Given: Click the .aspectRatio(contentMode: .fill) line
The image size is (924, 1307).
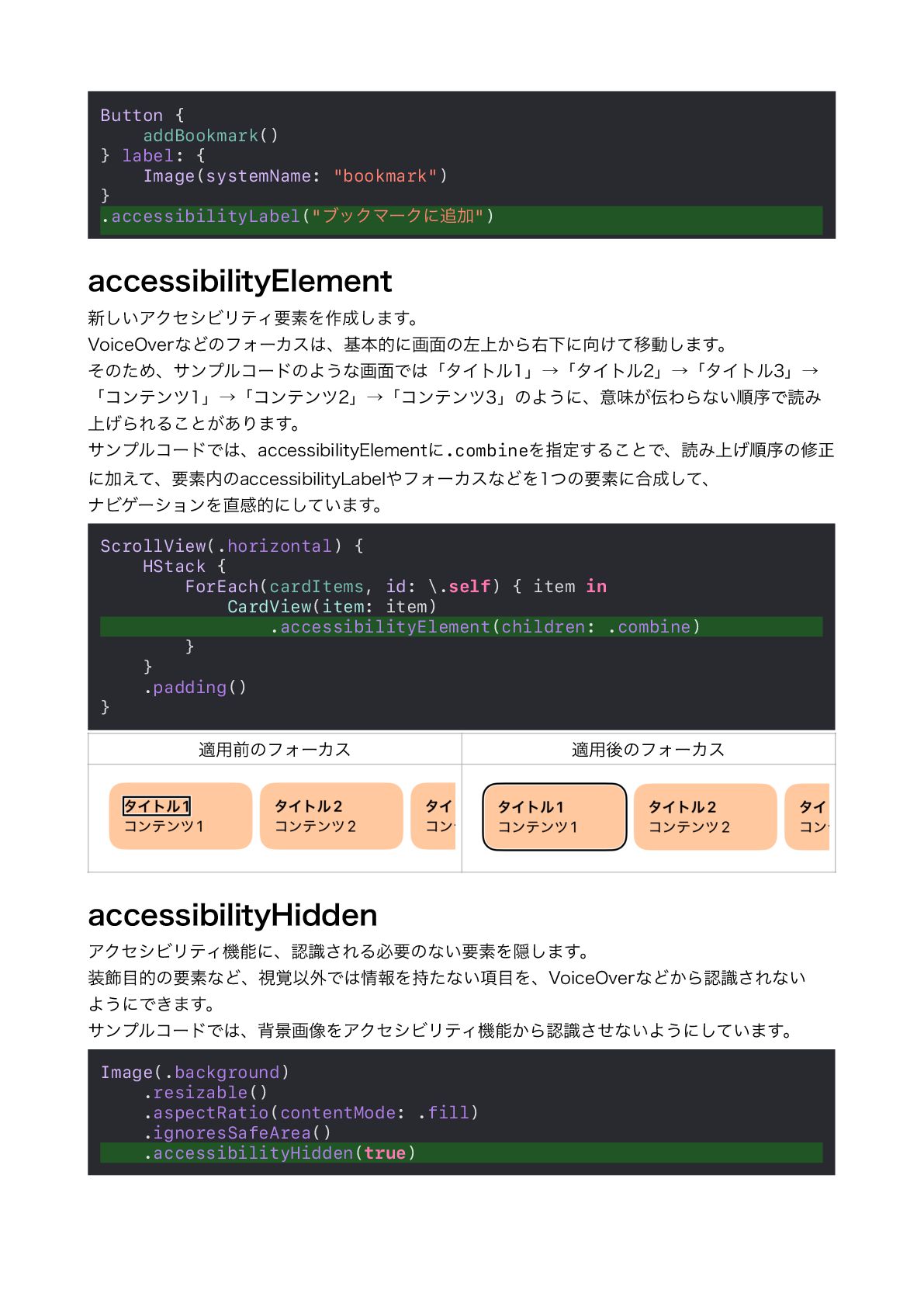Looking at the screenshot, I should pyautogui.click(x=311, y=1113).
